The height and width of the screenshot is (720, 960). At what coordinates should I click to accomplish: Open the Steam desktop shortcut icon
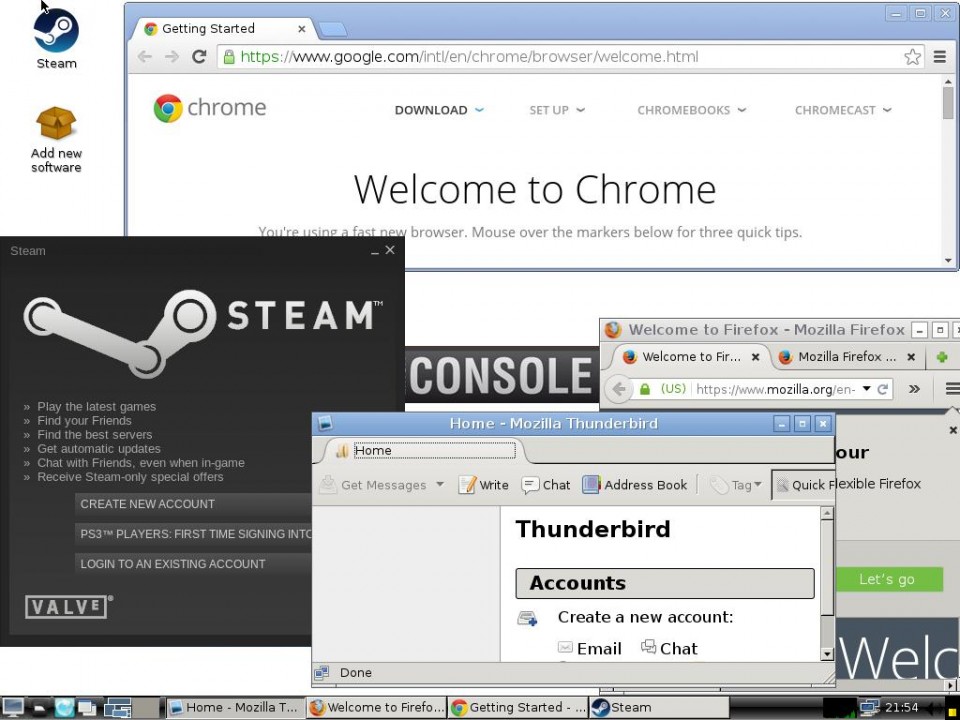tap(56, 30)
